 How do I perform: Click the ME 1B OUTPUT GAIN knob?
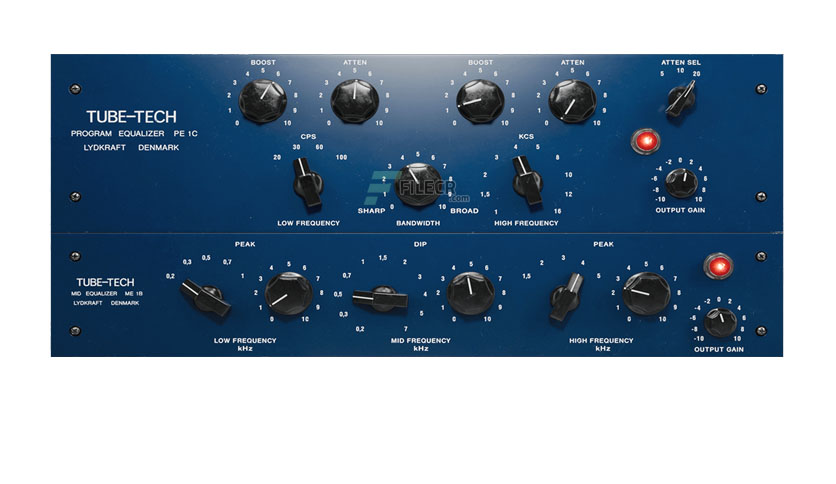coord(720,322)
